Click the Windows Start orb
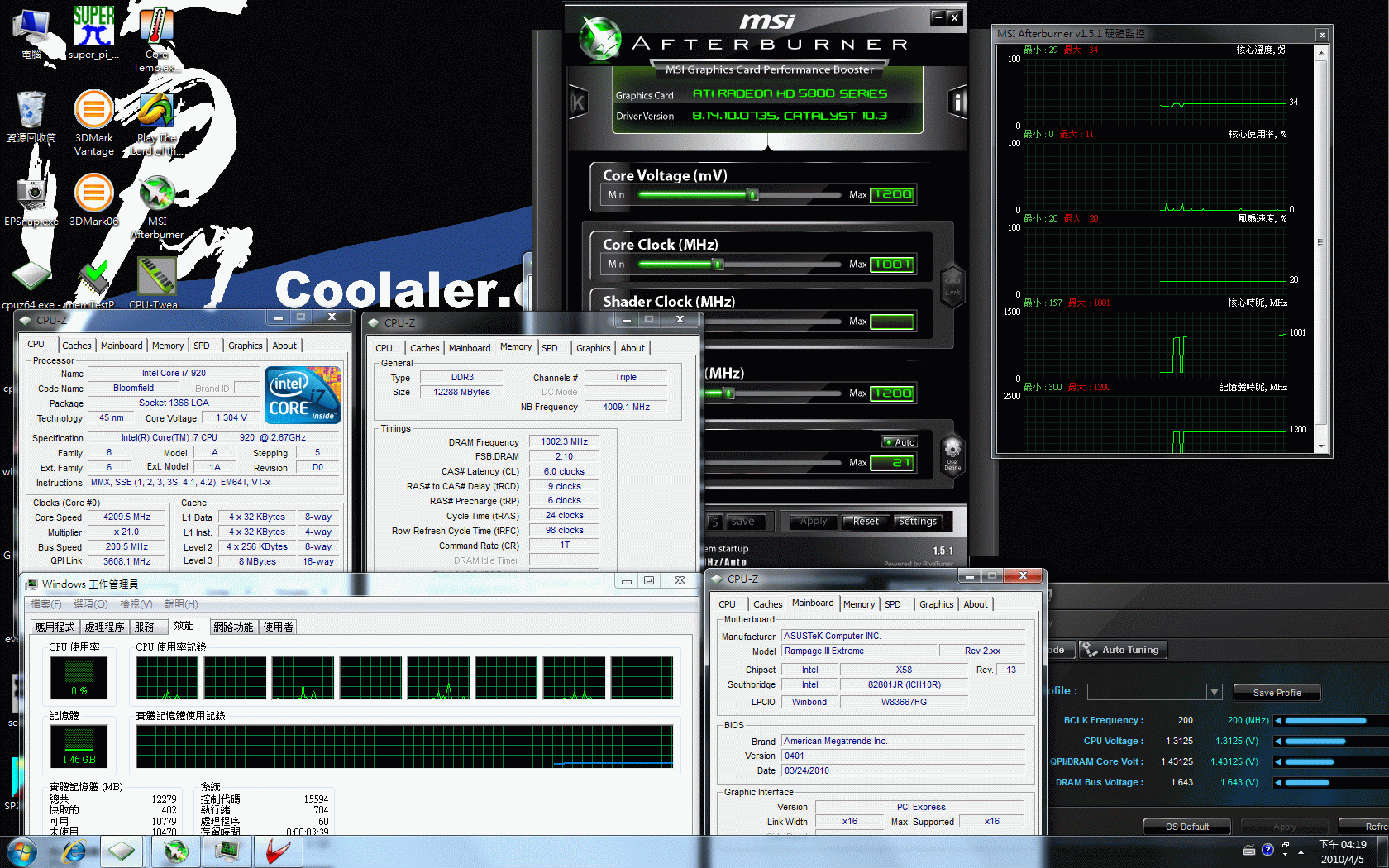1389x868 pixels. (x=21, y=851)
